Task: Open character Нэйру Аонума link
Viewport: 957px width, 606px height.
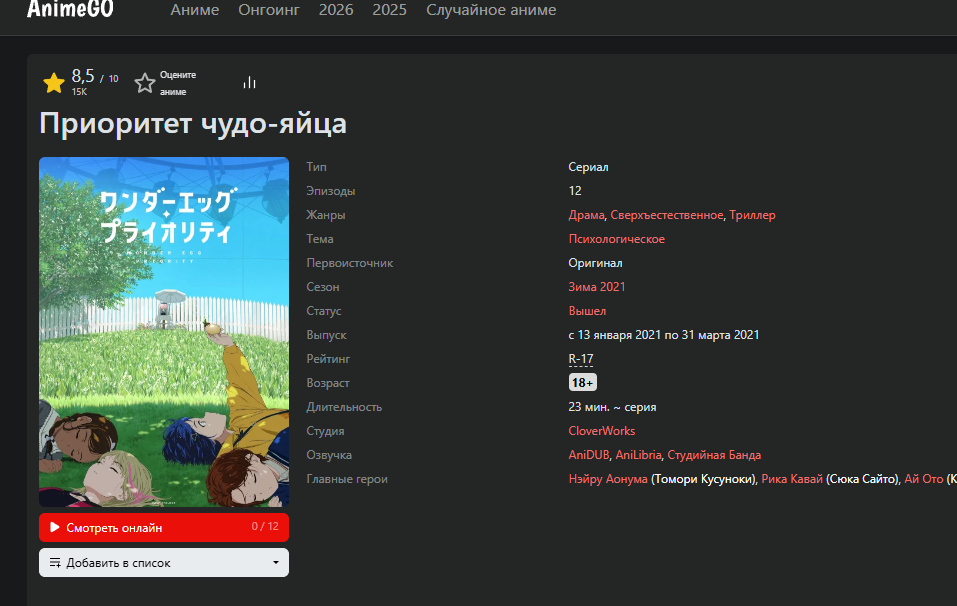Action: coord(608,479)
